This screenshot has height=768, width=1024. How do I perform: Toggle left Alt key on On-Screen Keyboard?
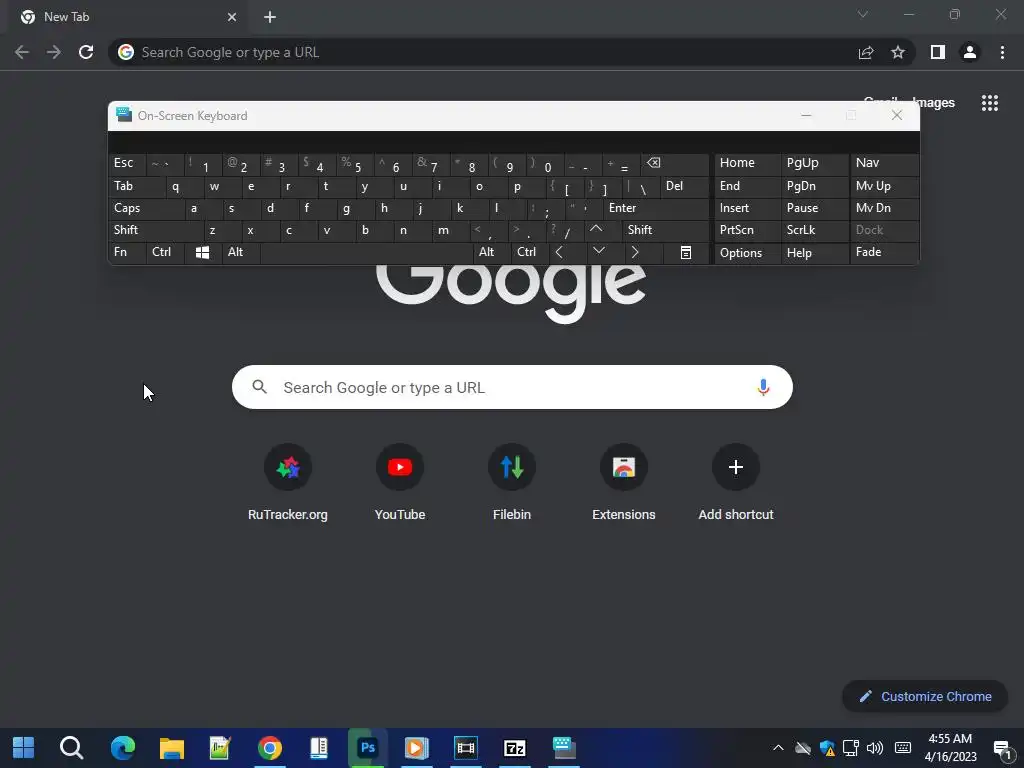[x=241, y=252]
